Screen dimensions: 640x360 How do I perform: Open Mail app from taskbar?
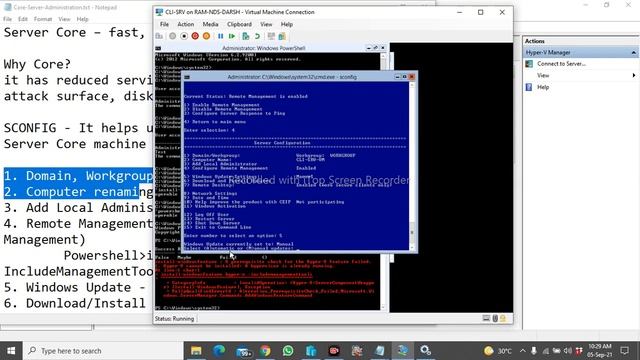tap(244, 351)
